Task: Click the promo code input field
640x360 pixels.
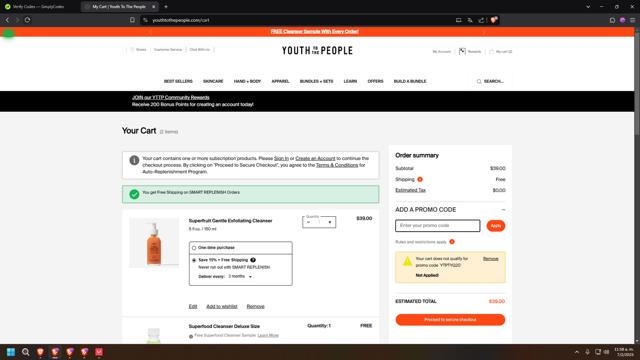Action: pos(438,226)
